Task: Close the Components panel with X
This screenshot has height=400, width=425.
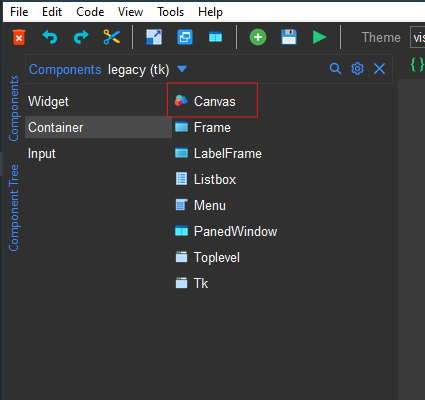Action: point(379,69)
